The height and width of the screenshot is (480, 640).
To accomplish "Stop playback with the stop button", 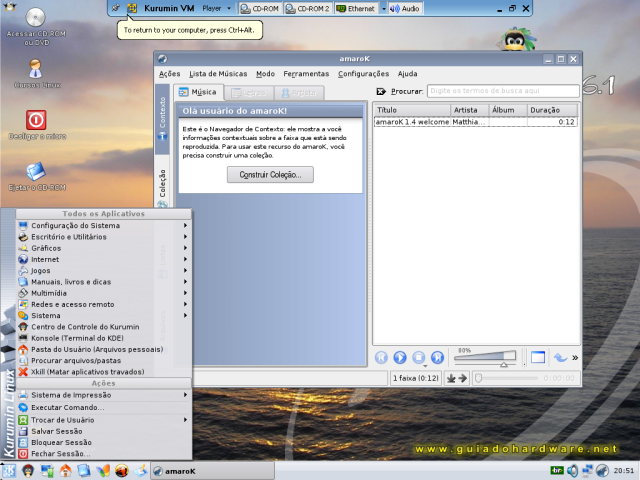I will point(418,358).
